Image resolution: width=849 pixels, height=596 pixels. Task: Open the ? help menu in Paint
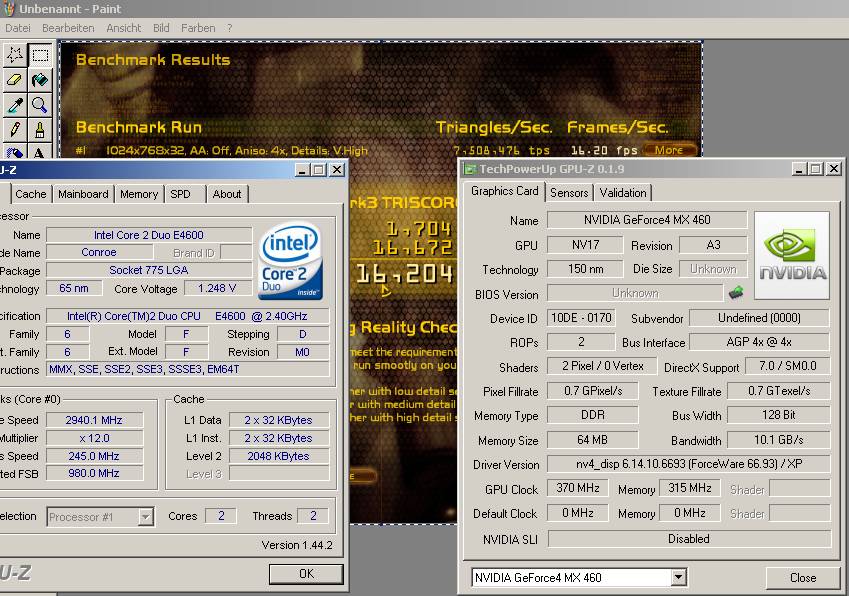[x=230, y=28]
